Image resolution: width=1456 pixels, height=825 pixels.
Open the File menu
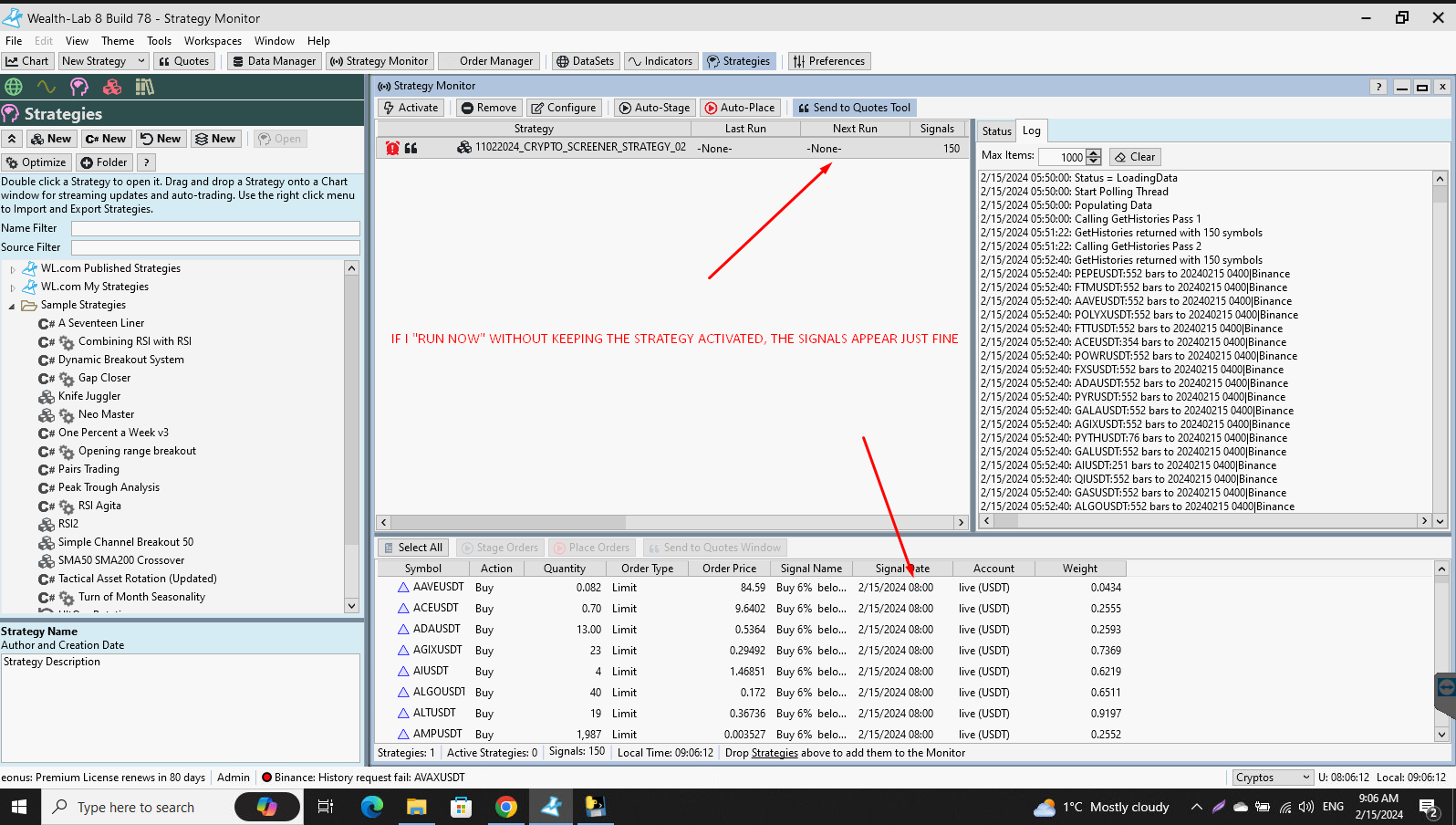pos(14,41)
